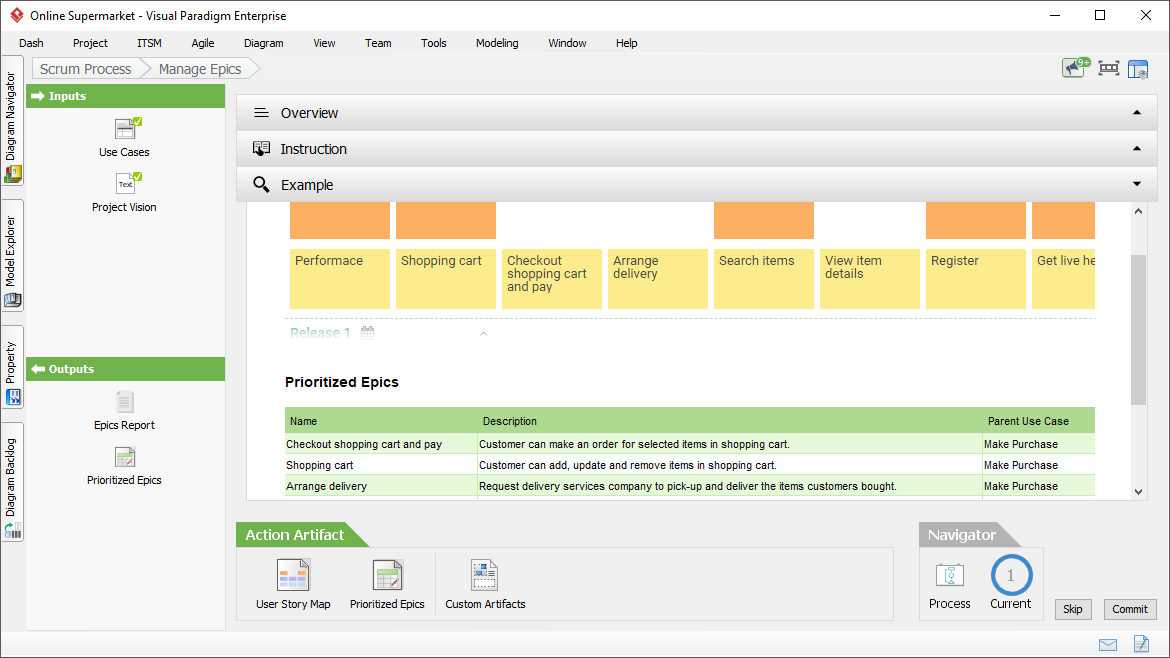This screenshot has height=658, width=1170.
Task: Open Diagram Navigator side tab
Action: click(12, 121)
